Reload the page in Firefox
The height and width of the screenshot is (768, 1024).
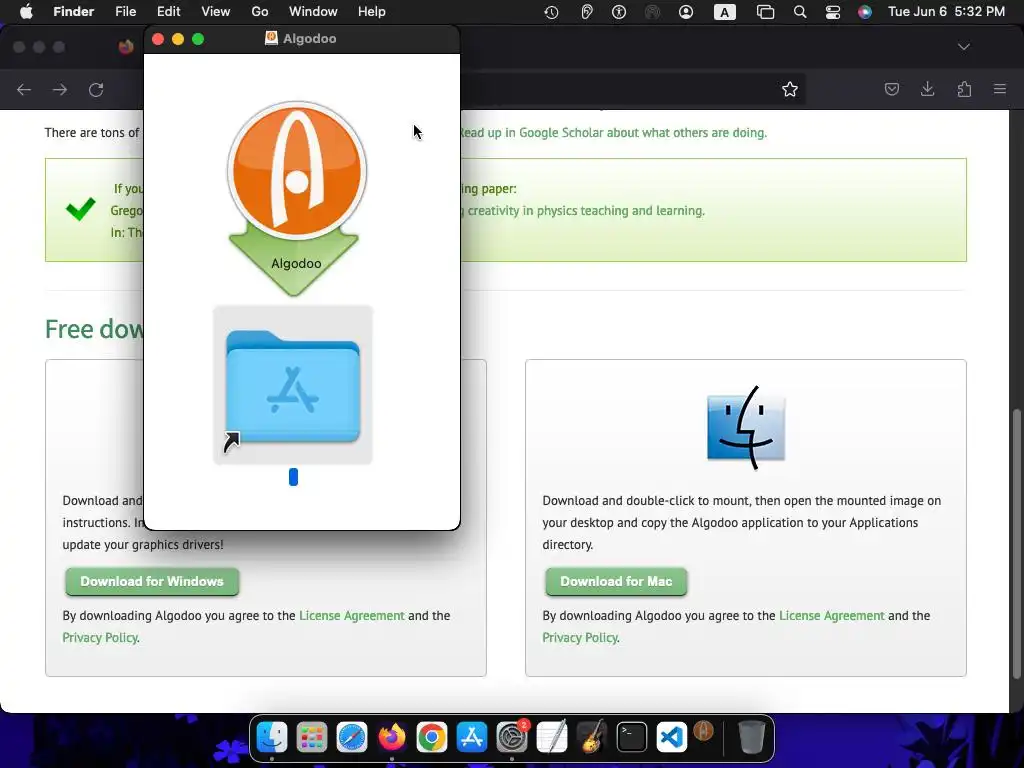click(x=96, y=89)
